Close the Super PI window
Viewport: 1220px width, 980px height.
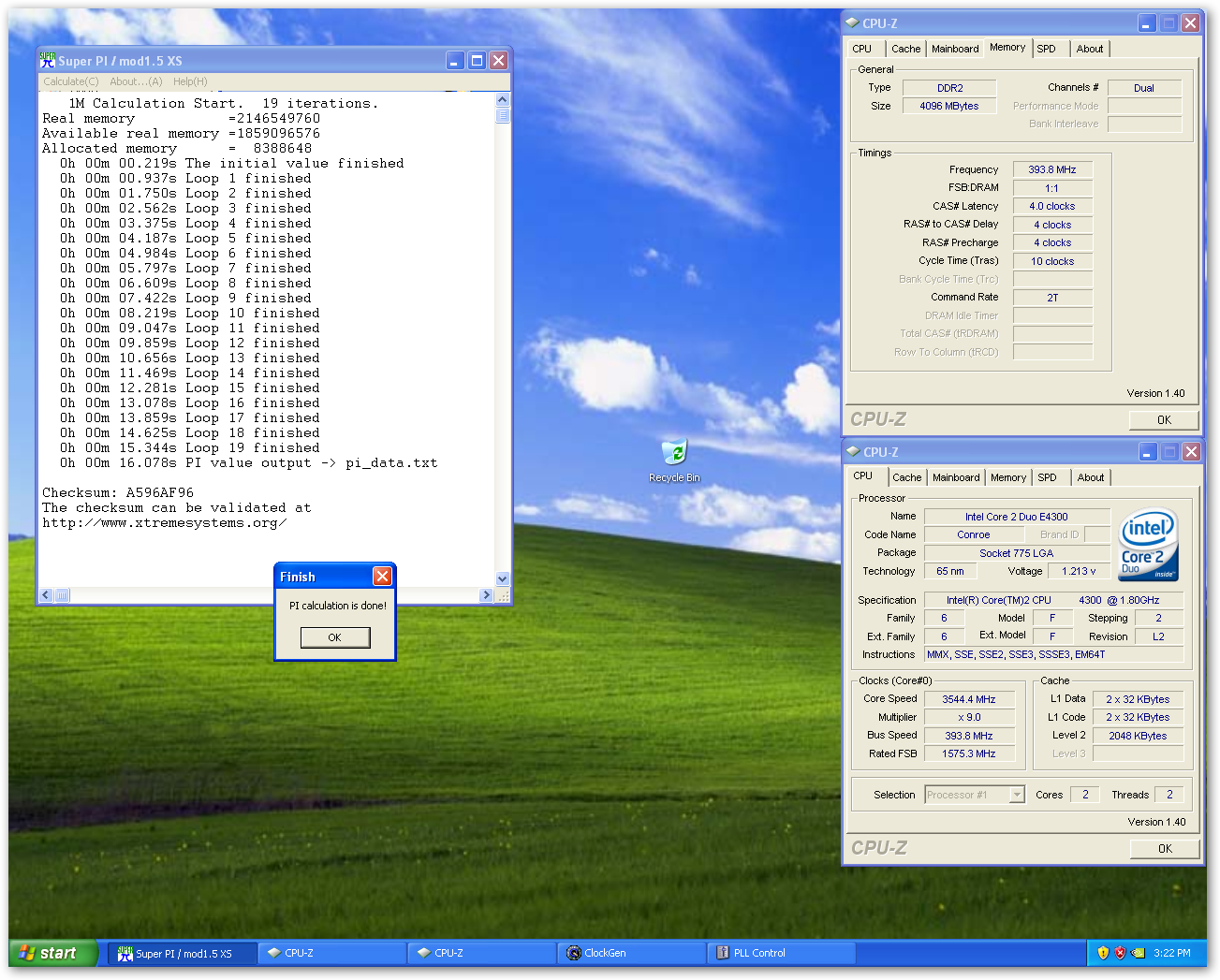pos(498,61)
